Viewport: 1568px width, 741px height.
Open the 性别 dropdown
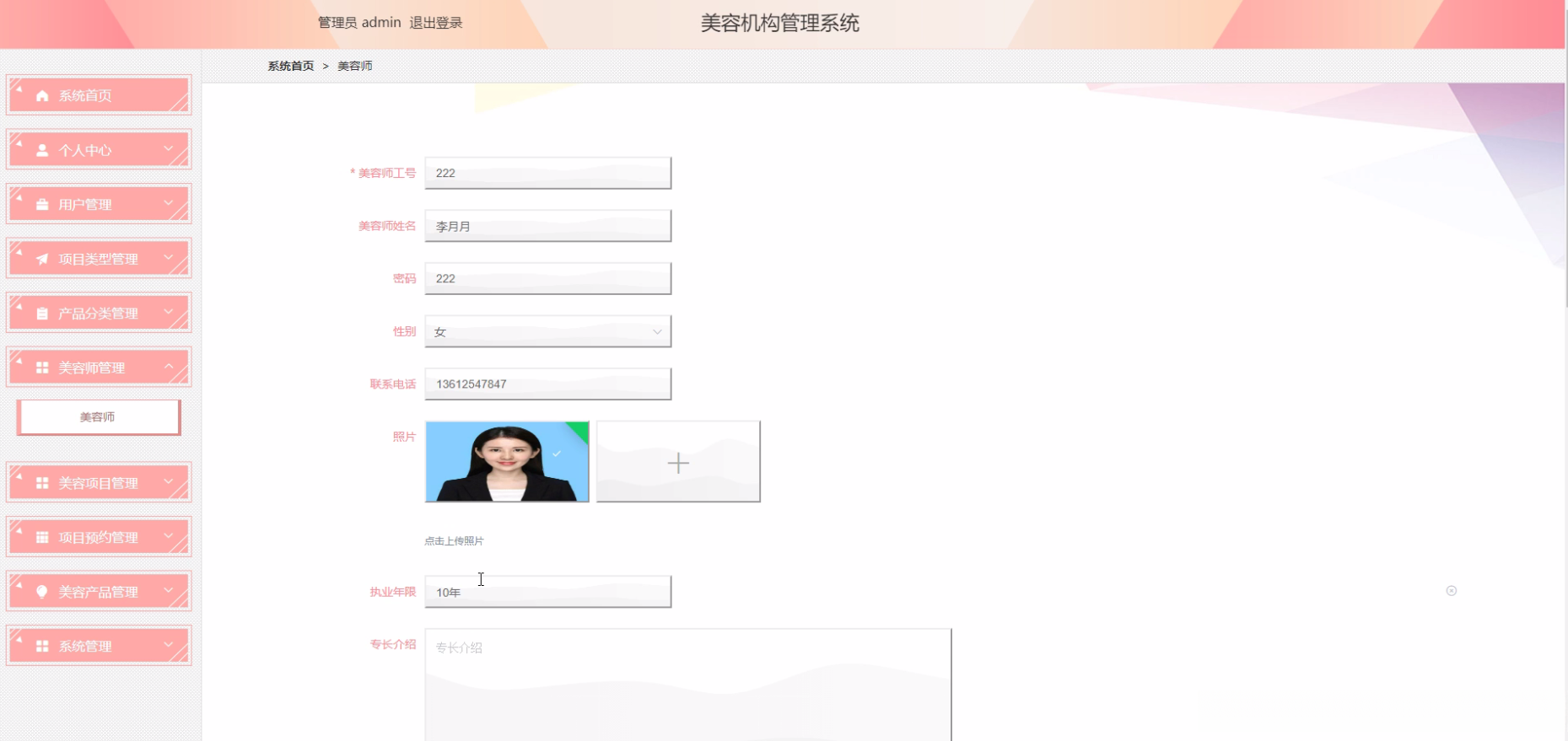[x=548, y=331]
